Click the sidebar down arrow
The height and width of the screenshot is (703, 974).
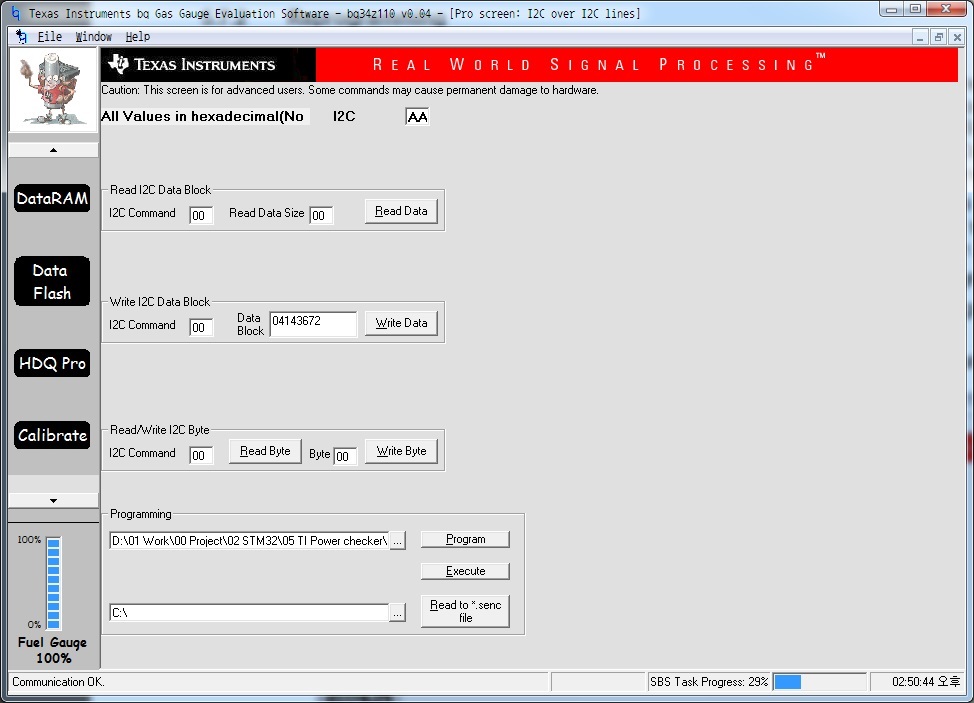[53, 501]
